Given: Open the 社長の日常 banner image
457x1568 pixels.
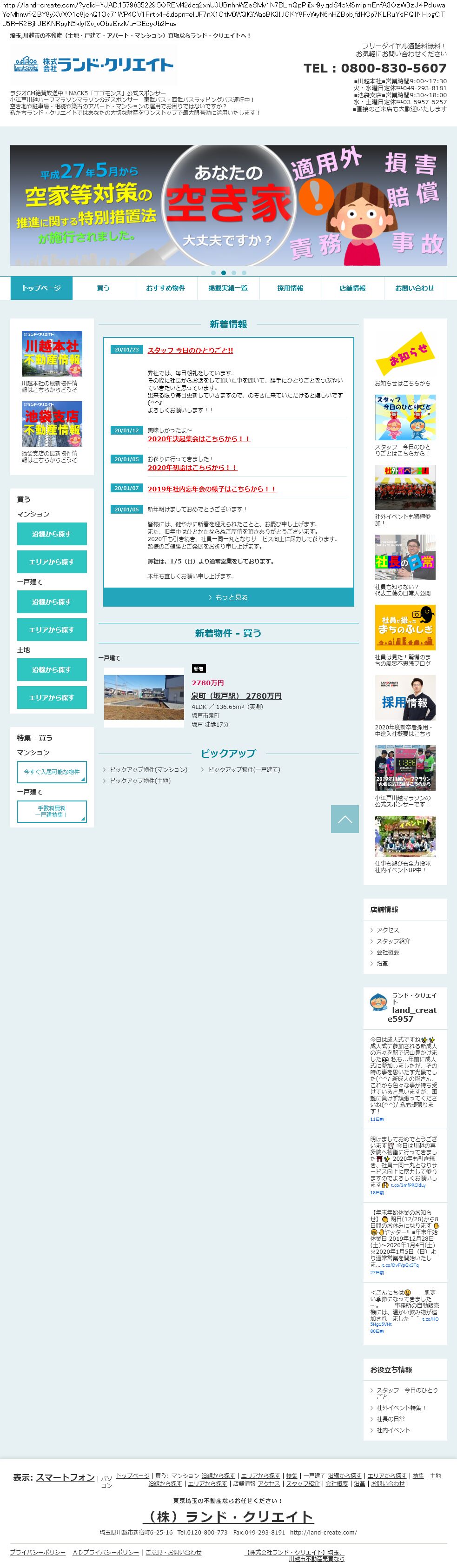Looking at the screenshot, I should [404, 558].
